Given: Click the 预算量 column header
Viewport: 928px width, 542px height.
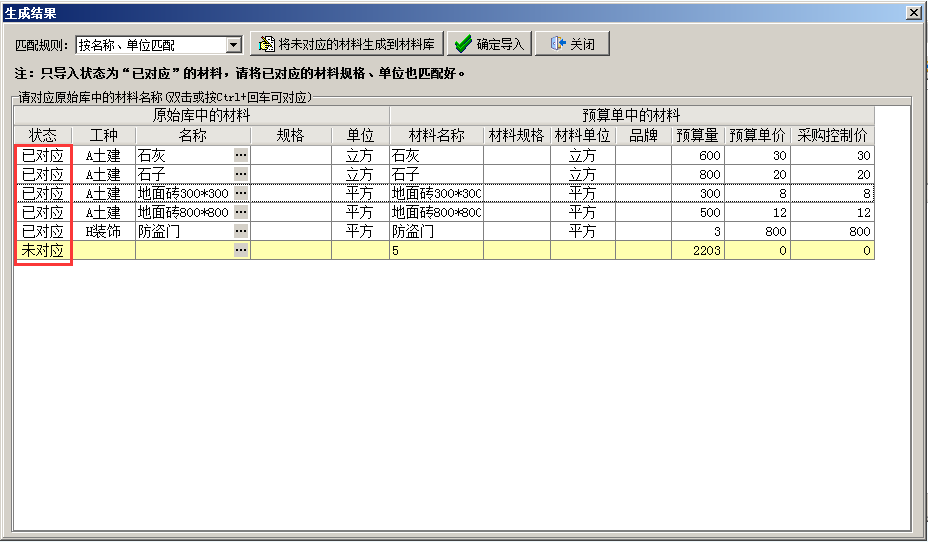Looking at the screenshot, I should click(x=697, y=135).
